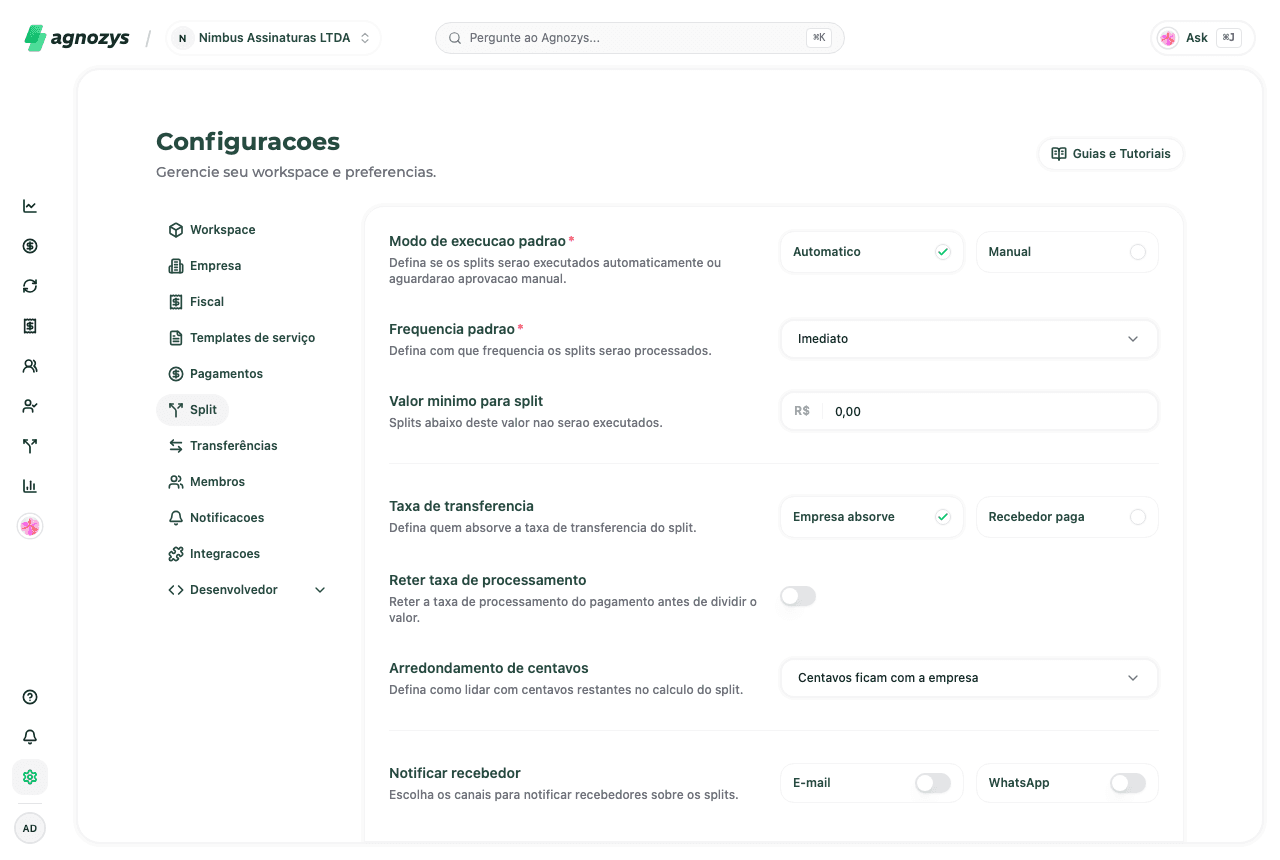Open the bell notifications icon in left rail
The image size is (1280, 860).
30,737
